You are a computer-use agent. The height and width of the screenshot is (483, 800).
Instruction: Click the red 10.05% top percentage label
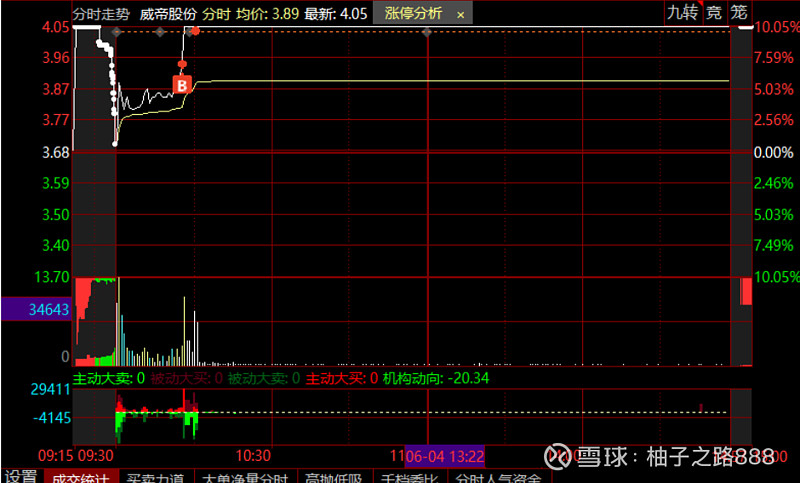(x=776, y=27)
